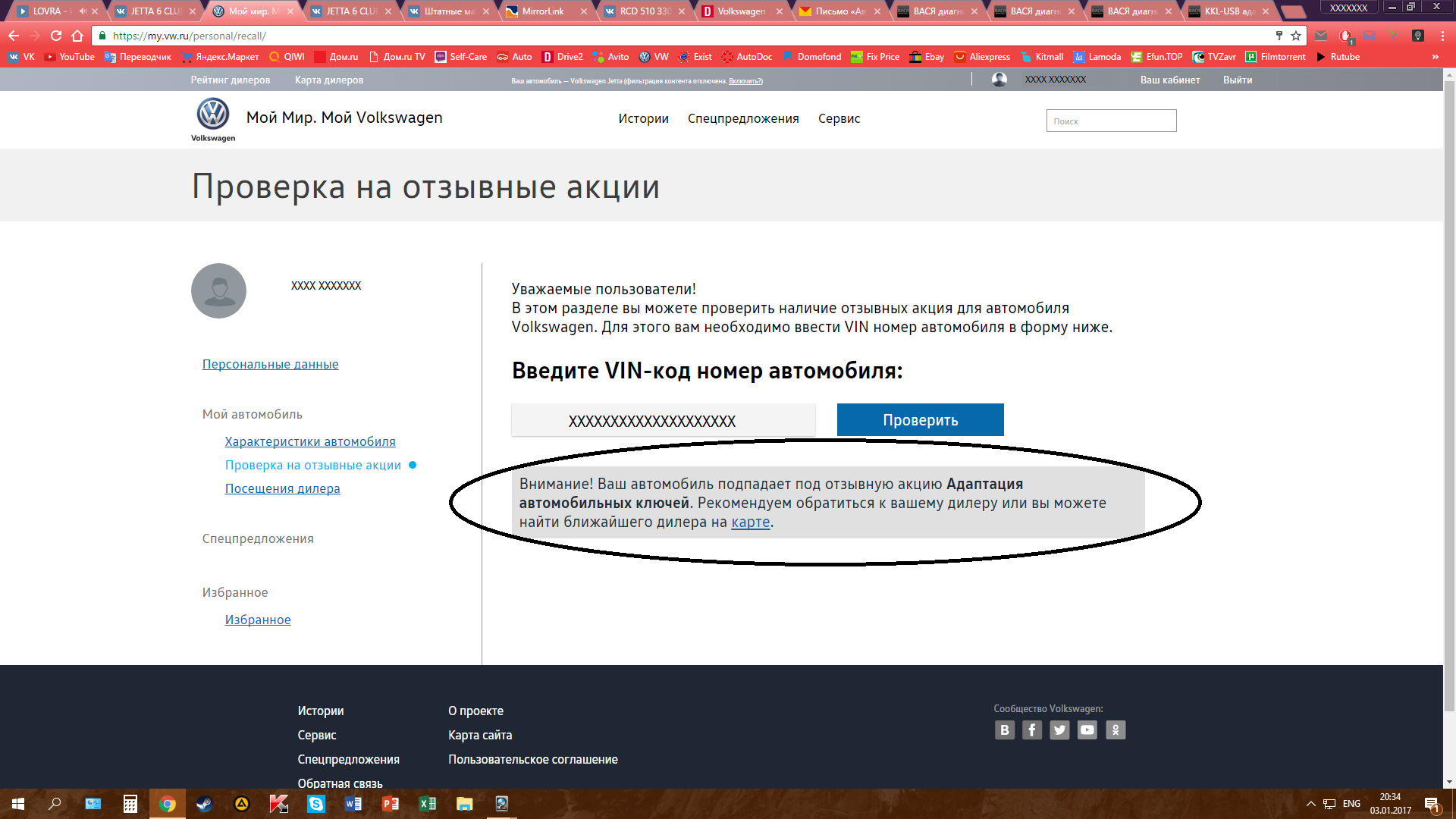This screenshot has width=1456, height=819.
Task: Click the AdBlock stop-hand extension icon
Action: pos(1345,36)
